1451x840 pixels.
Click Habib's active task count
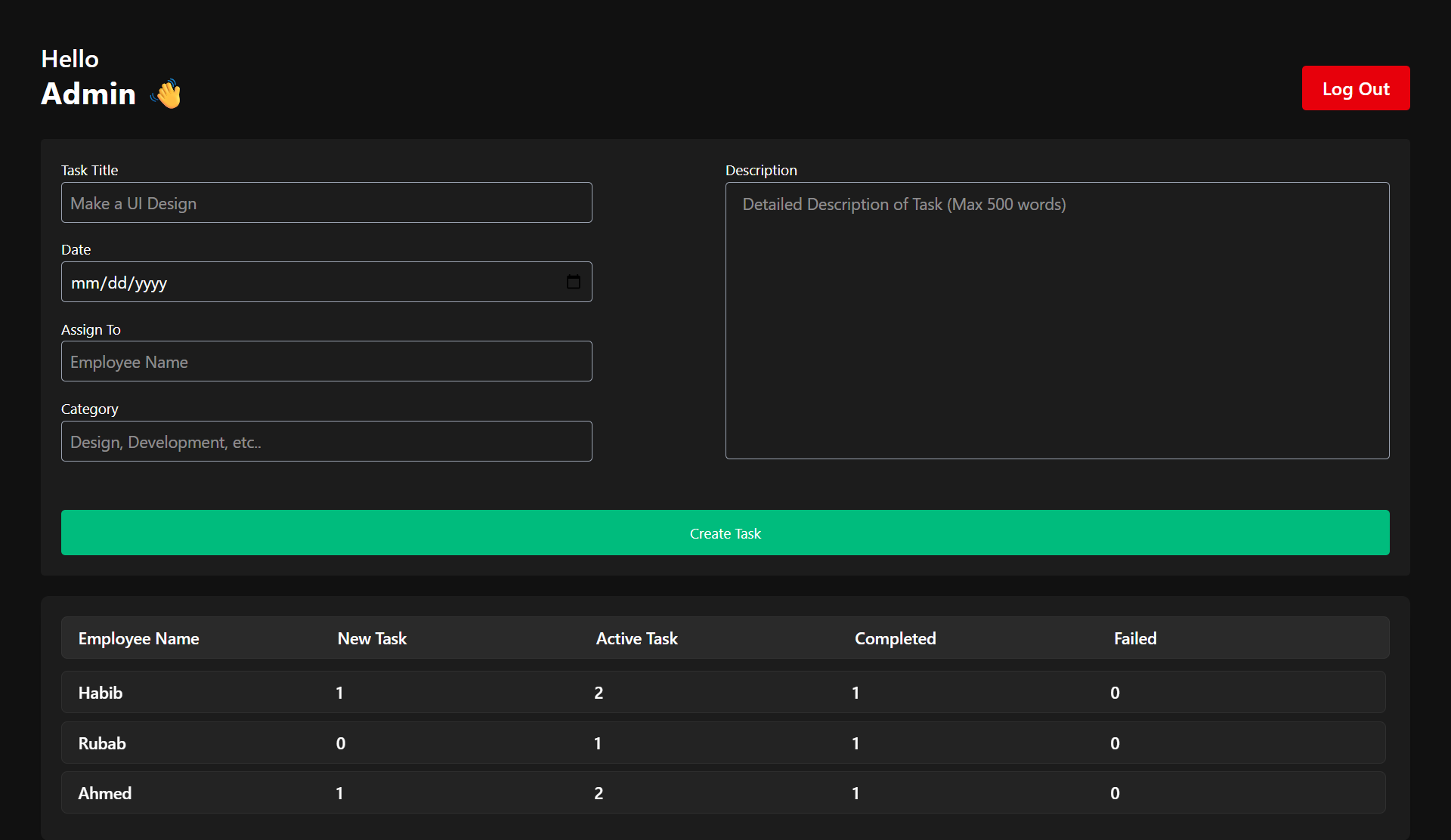(x=599, y=693)
